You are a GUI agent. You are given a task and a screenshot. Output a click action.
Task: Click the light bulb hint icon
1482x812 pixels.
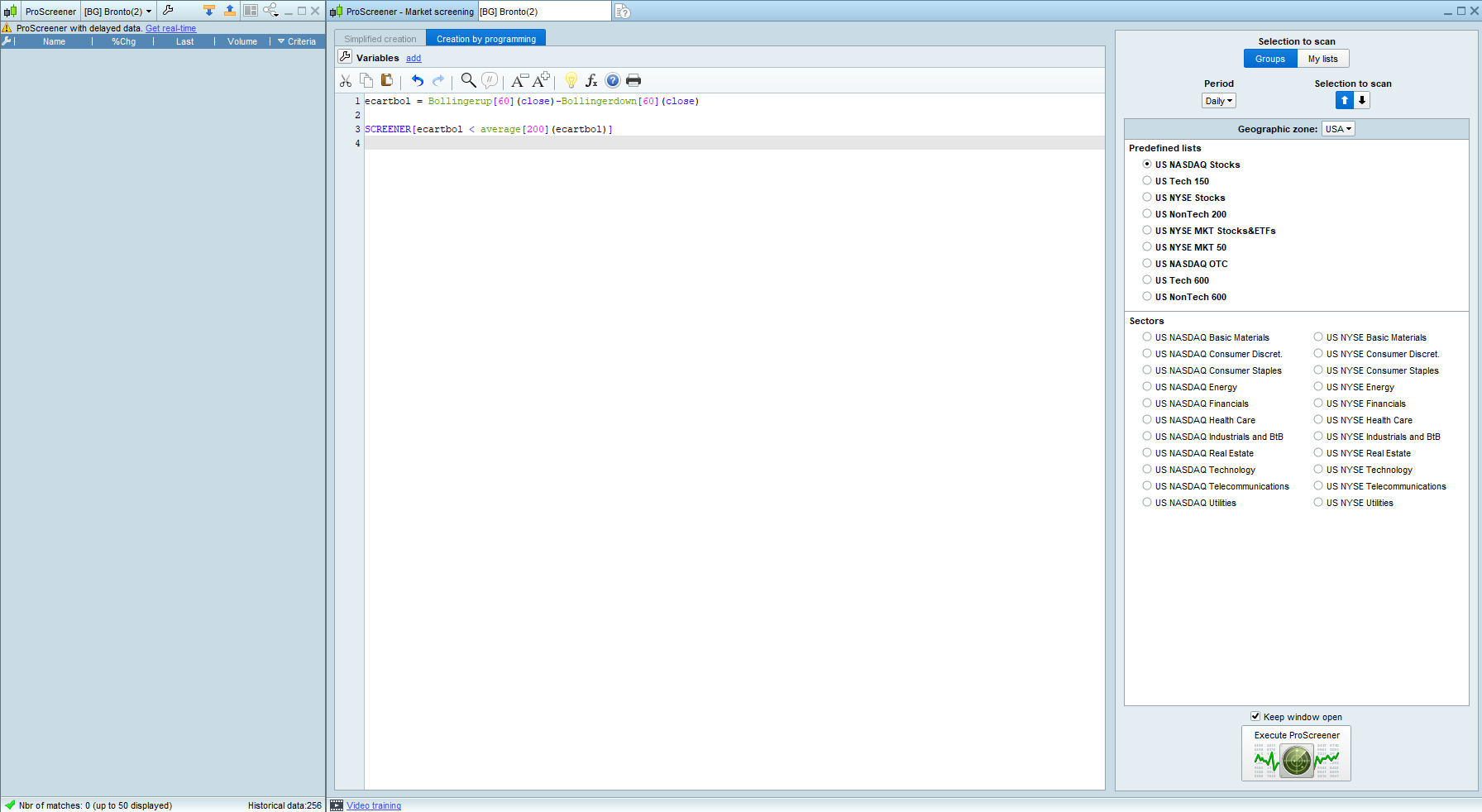(571, 80)
